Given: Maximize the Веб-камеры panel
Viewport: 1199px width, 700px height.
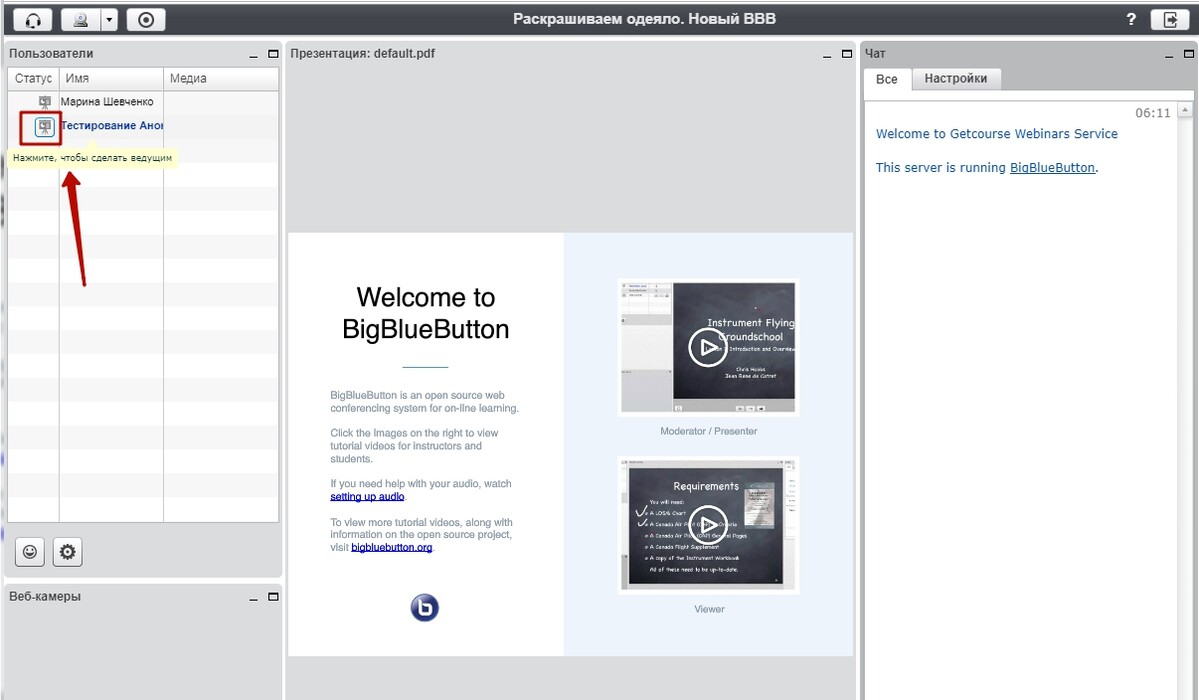Looking at the screenshot, I should click(273, 597).
